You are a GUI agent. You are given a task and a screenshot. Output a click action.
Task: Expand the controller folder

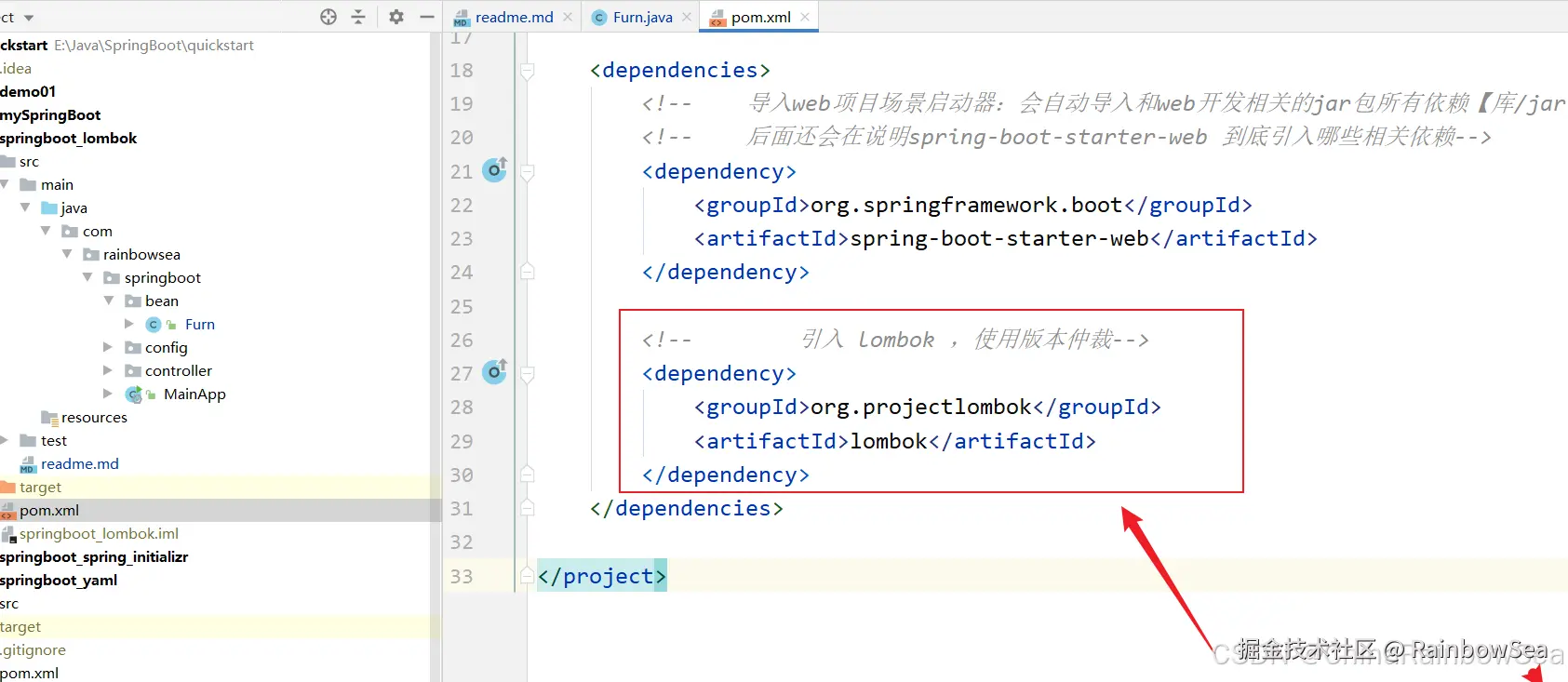point(108,370)
